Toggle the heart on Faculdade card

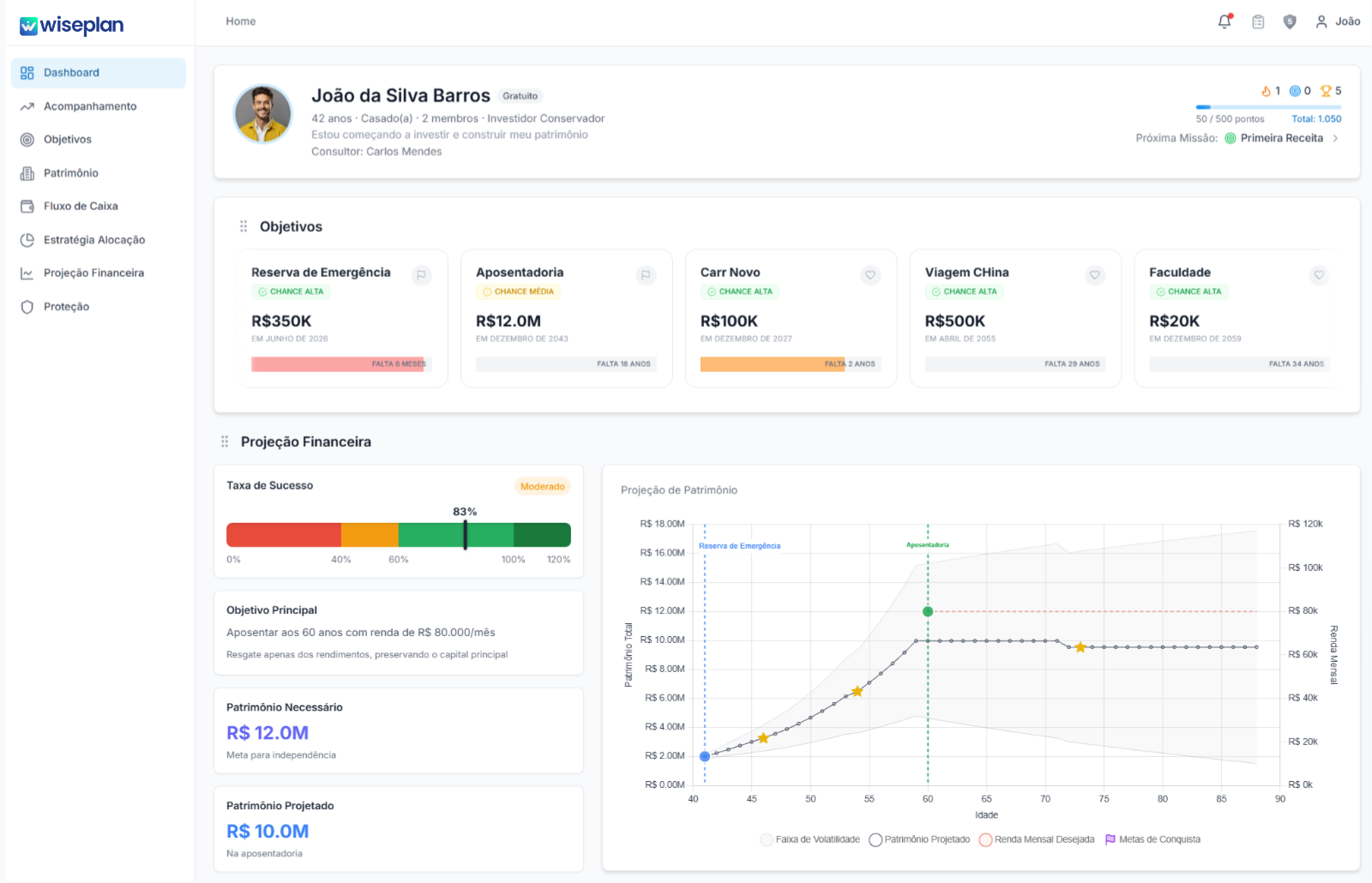click(1319, 275)
